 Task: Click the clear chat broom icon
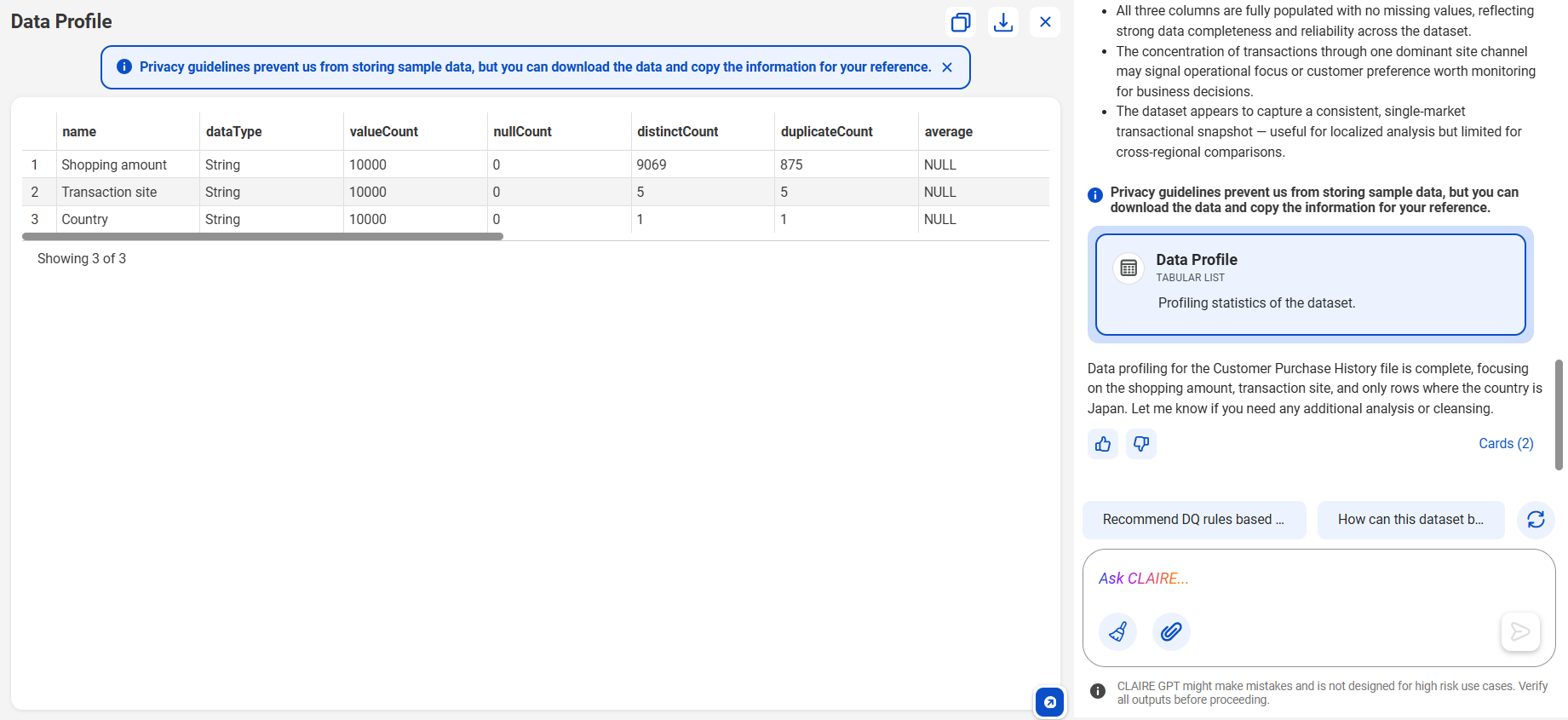point(1118,631)
